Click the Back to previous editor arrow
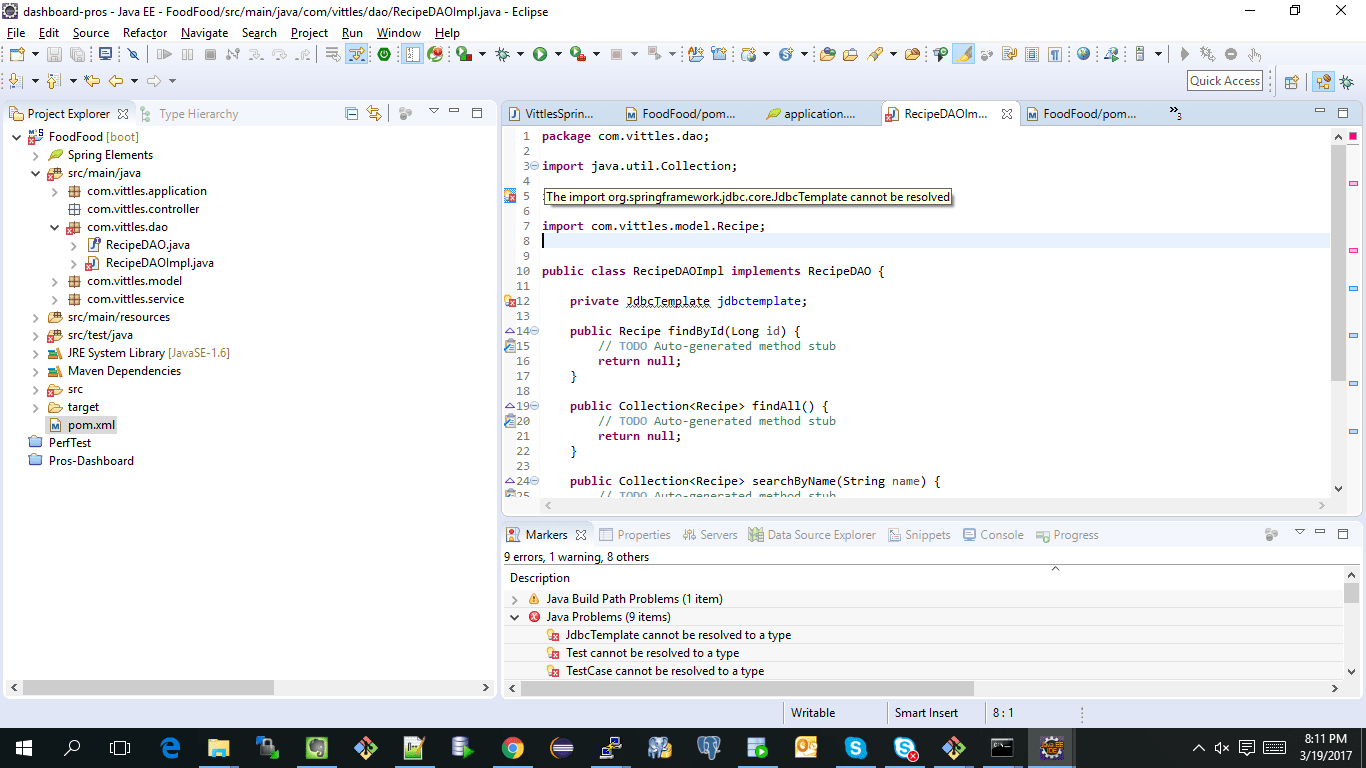 tap(117, 81)
